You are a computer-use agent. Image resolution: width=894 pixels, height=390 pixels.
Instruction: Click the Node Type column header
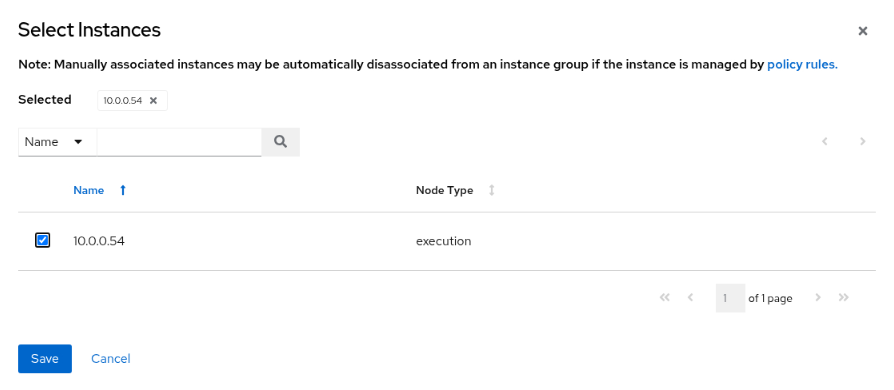[445, 190]
